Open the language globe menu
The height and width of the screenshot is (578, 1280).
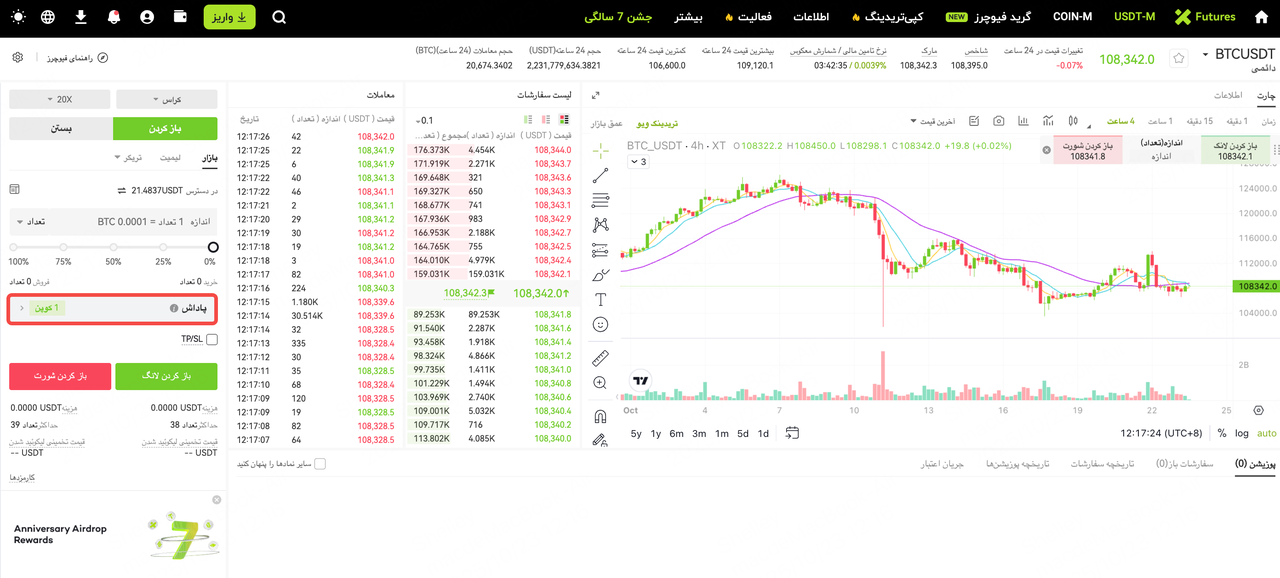coord(50,17)
